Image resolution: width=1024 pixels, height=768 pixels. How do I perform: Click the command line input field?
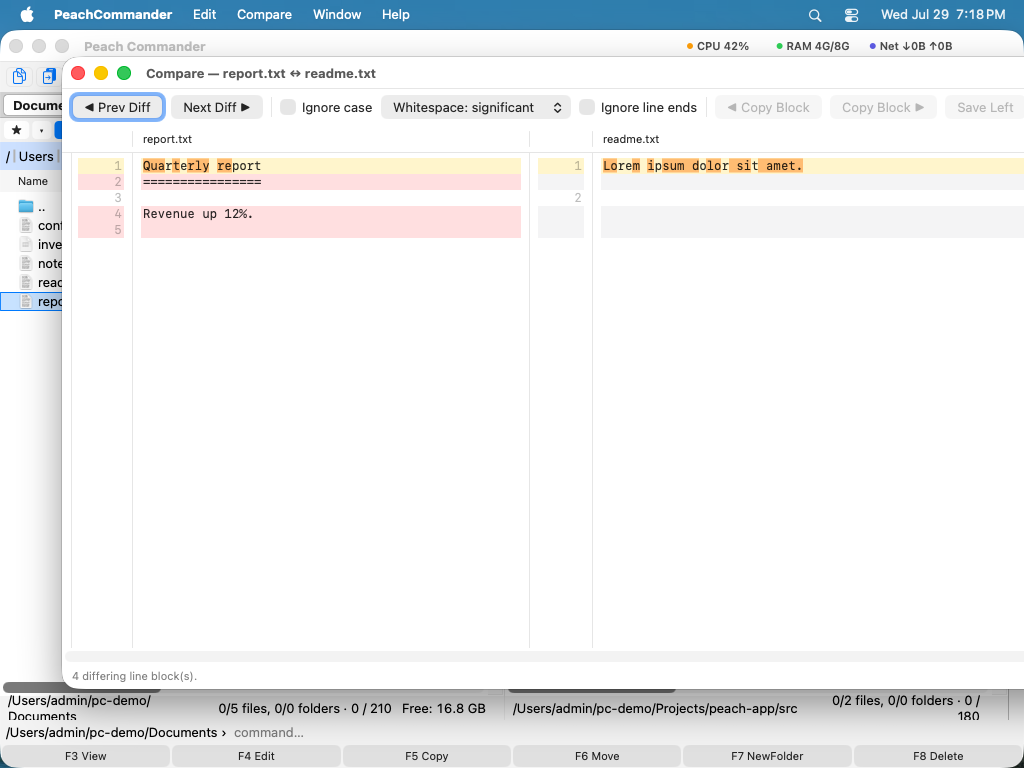pos(626,733)
